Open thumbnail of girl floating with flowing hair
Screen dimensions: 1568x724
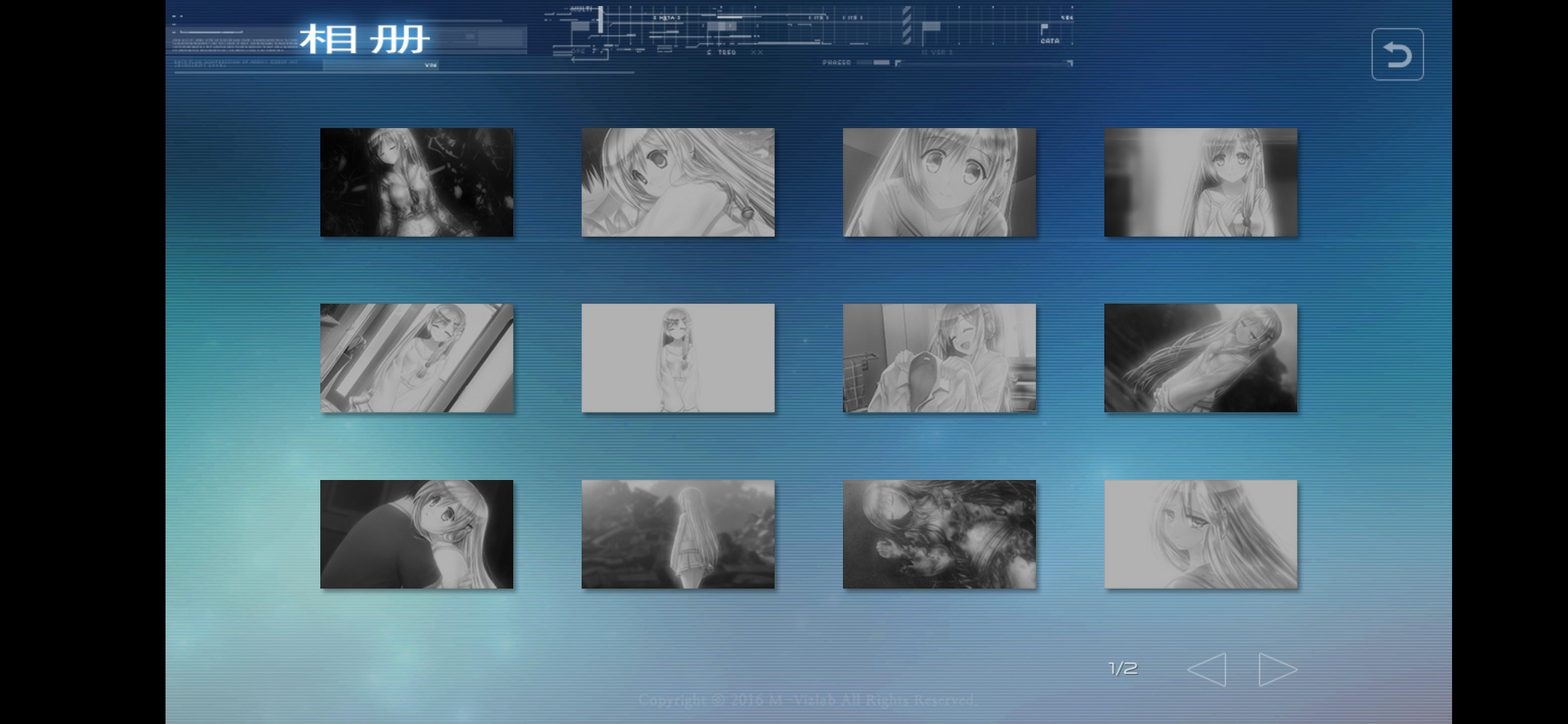tap(1201, 358)
